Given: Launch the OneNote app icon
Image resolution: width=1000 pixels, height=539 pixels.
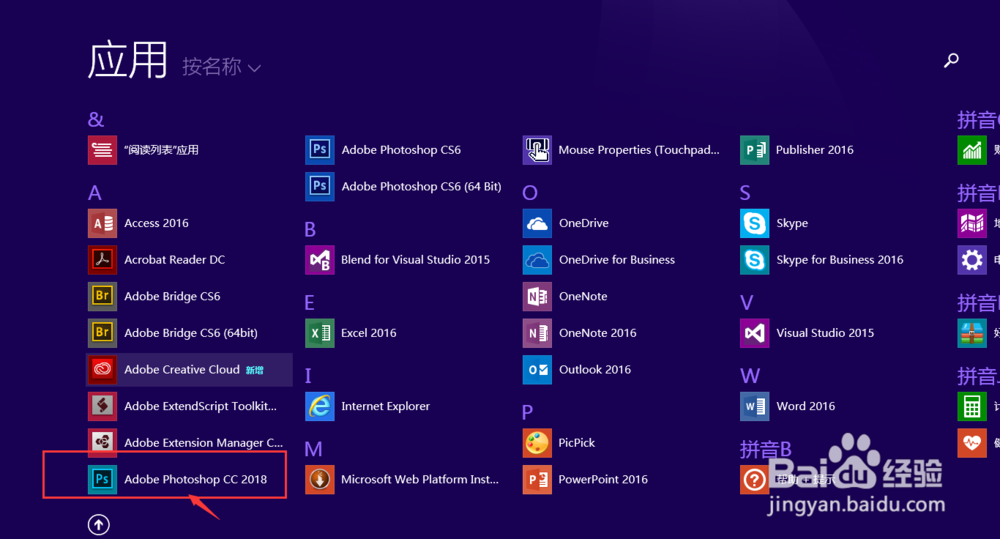Looking at the screenshot, I should (x=537, y=296).
